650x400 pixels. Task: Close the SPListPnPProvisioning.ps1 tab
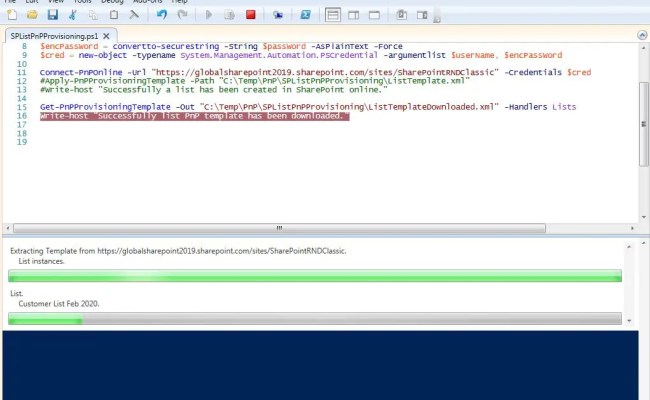point(107,36)
